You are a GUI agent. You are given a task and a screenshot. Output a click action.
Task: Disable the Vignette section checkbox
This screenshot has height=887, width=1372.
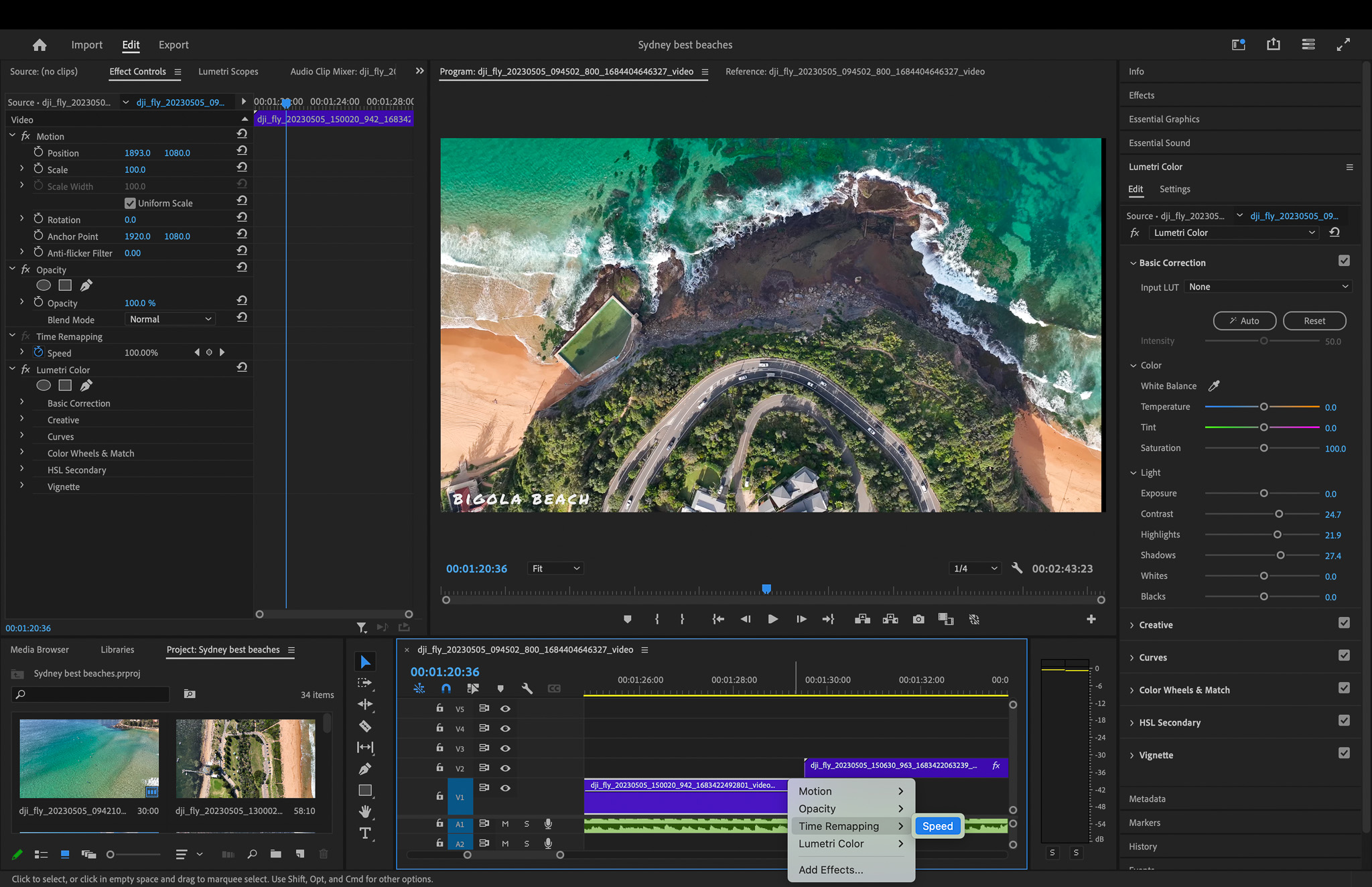coord(1344,754)
